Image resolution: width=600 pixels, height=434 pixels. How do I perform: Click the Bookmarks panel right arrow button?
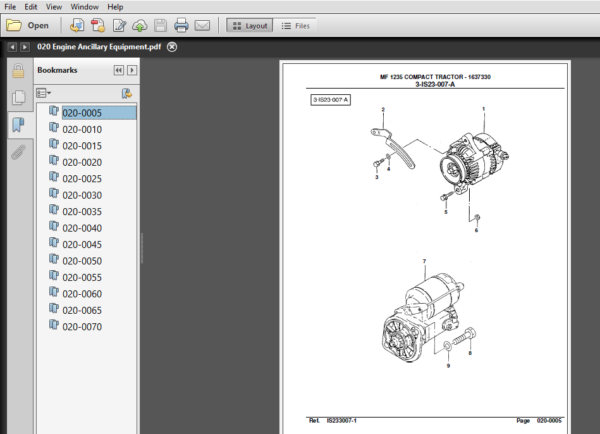pos(132,70)
